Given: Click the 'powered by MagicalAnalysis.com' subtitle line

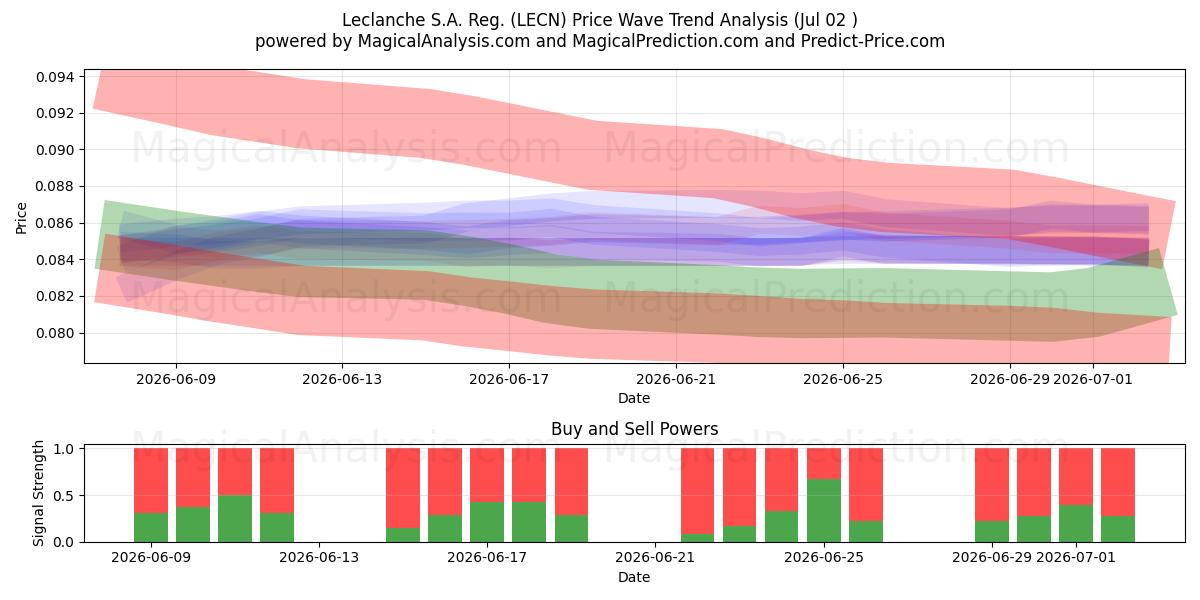Looking at the screenshot, I should 600,41.
